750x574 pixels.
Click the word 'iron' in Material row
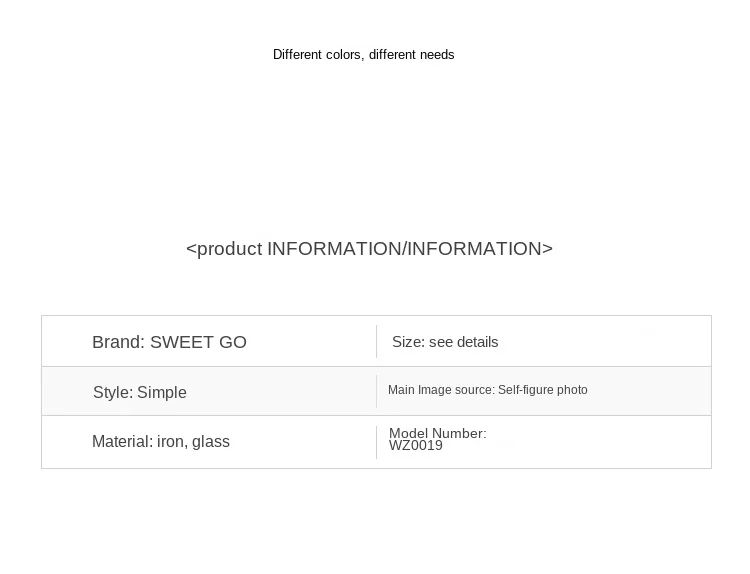pos(171,442)
